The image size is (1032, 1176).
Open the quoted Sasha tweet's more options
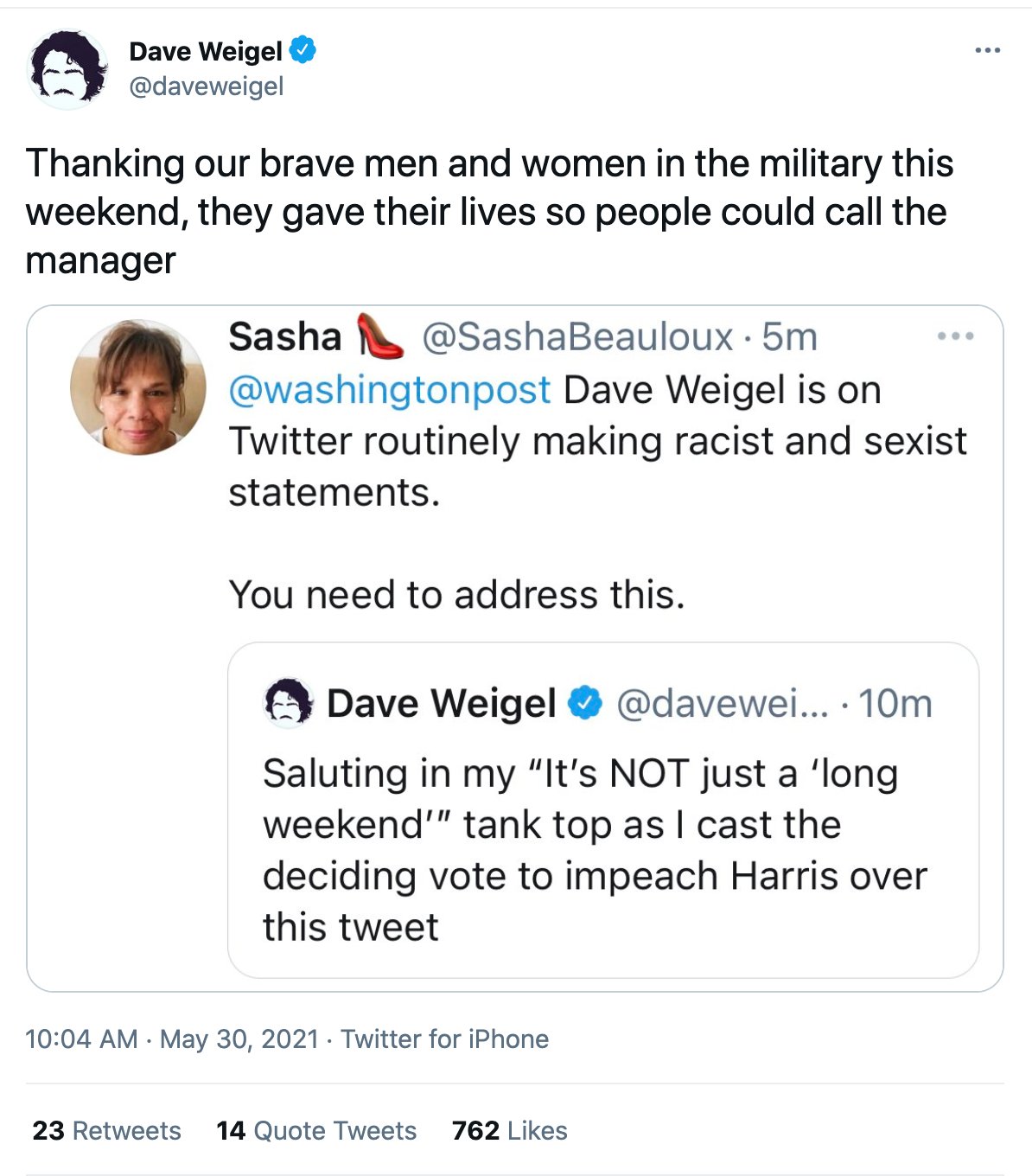[x=955, y=336]
